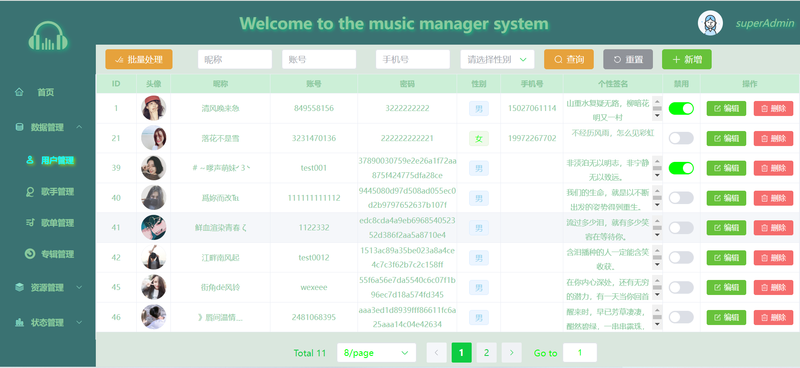800x368 pixels.
Task: Click the playlist icon beside 歌单管理
Action: 30,223
